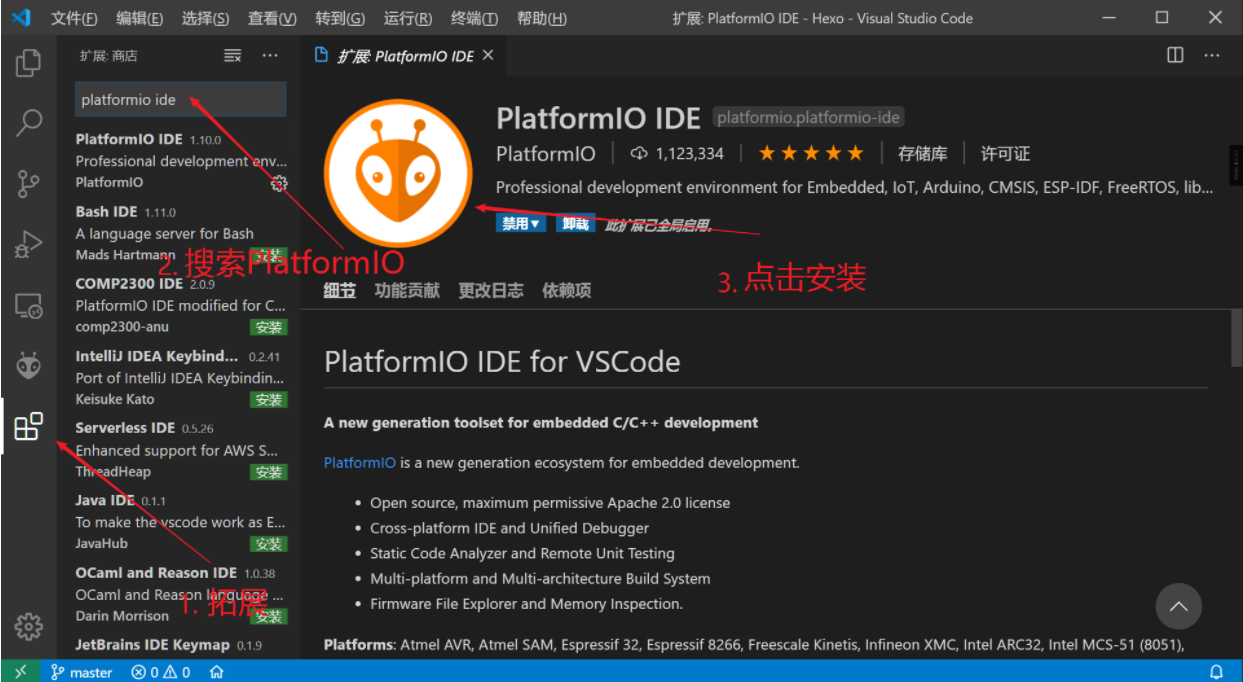1243x682 pixels.
Task: Select Java IDE in extension list
Action: click(x=181, y=522)
